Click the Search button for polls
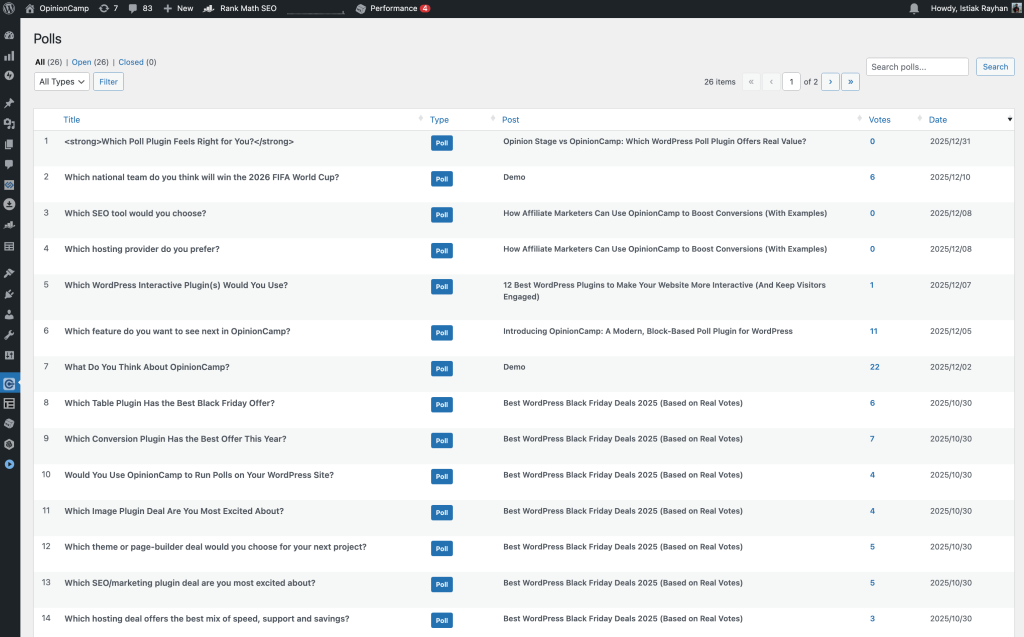 (x=995, y=67)
